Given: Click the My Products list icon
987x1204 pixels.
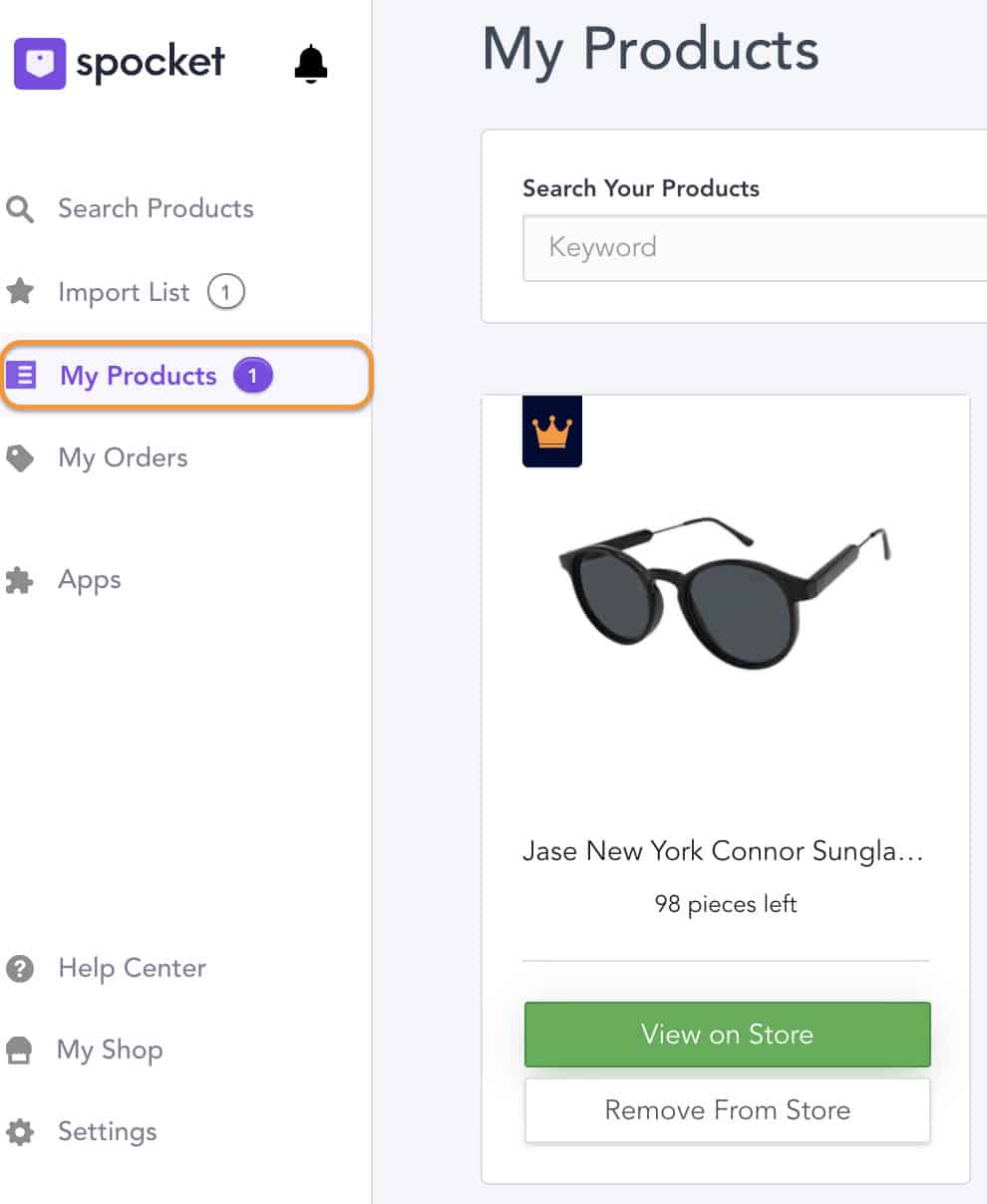Looking at the screenshot, I should pyautogui.click(x=22, y=376).
